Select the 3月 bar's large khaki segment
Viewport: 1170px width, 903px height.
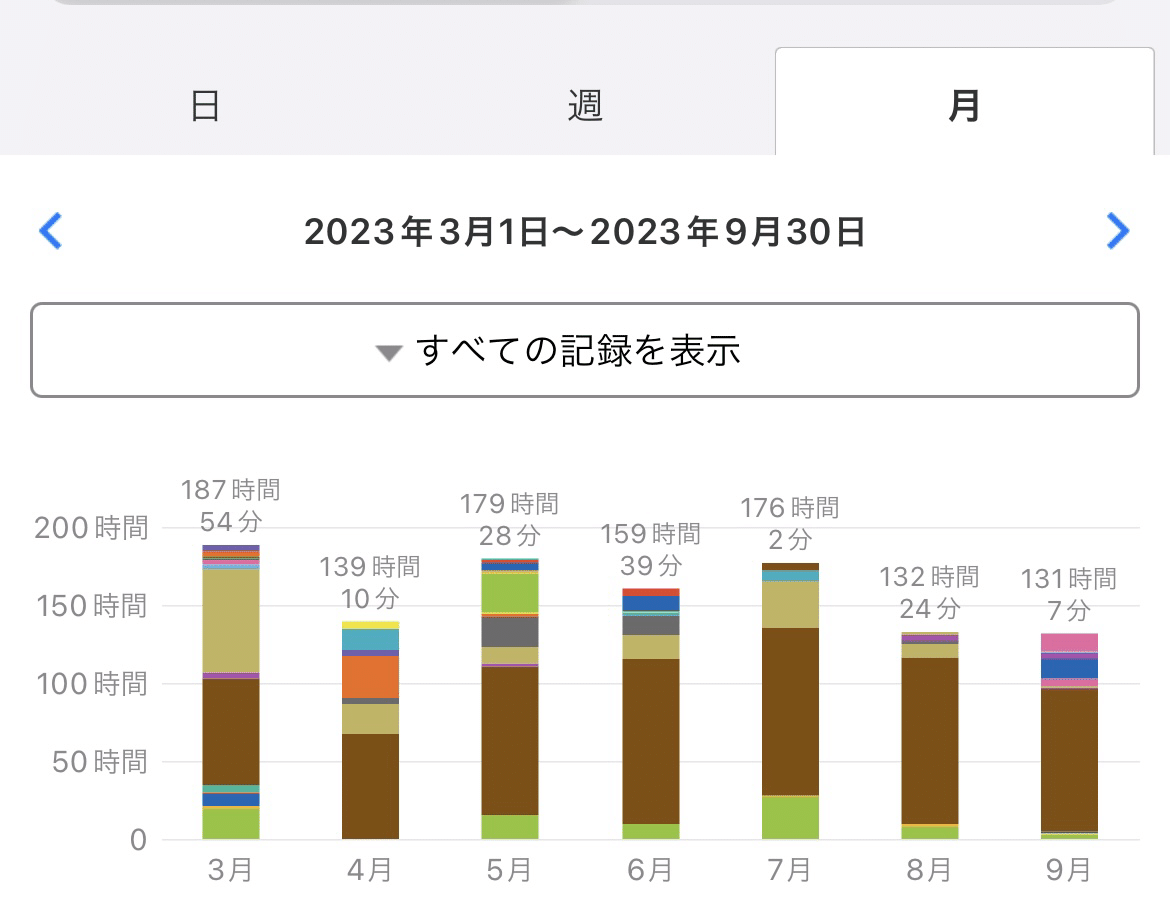coord(231,621)
